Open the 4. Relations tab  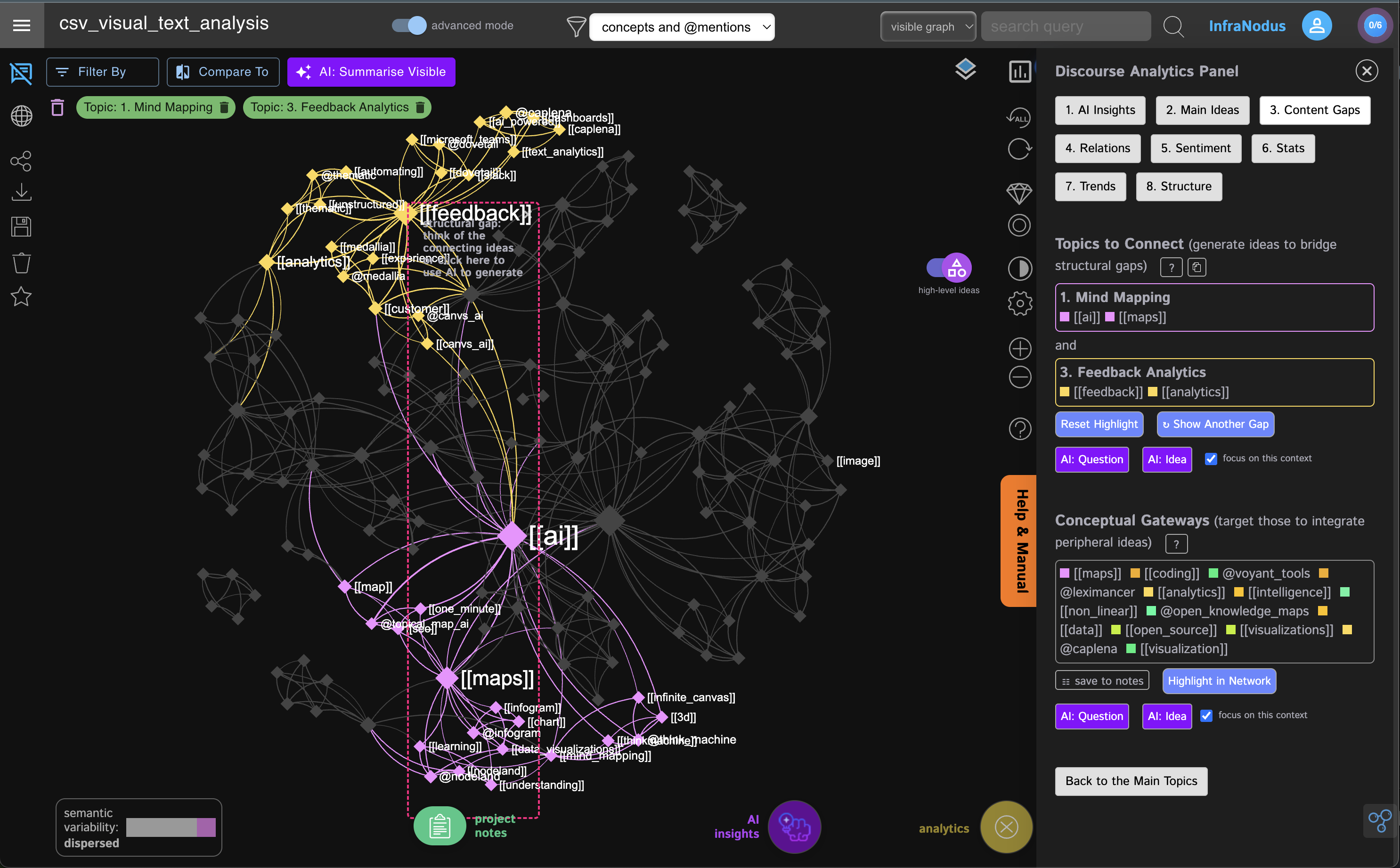1098,149
